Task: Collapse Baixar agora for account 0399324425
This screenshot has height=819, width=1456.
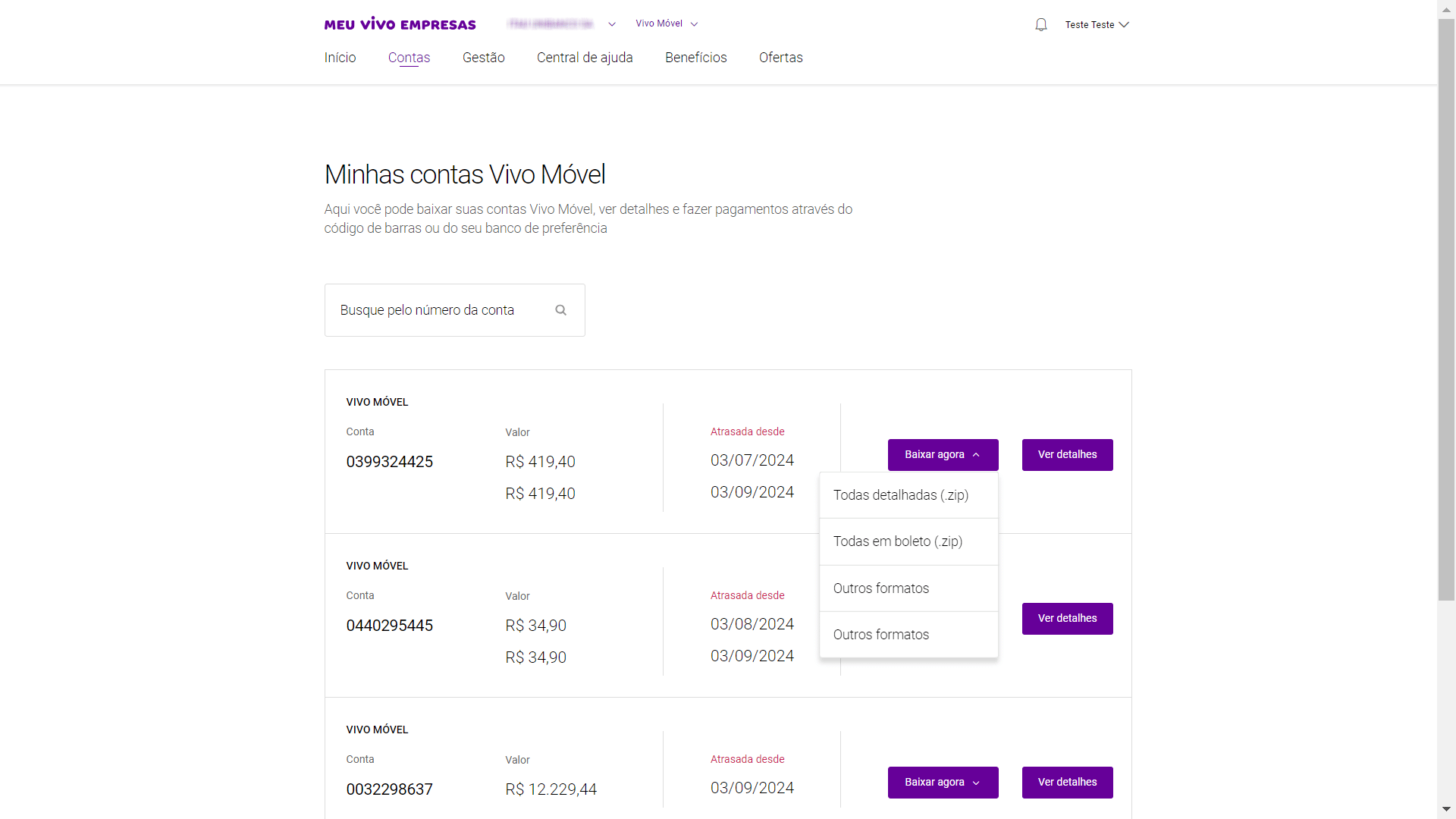Action: point(943,455)
